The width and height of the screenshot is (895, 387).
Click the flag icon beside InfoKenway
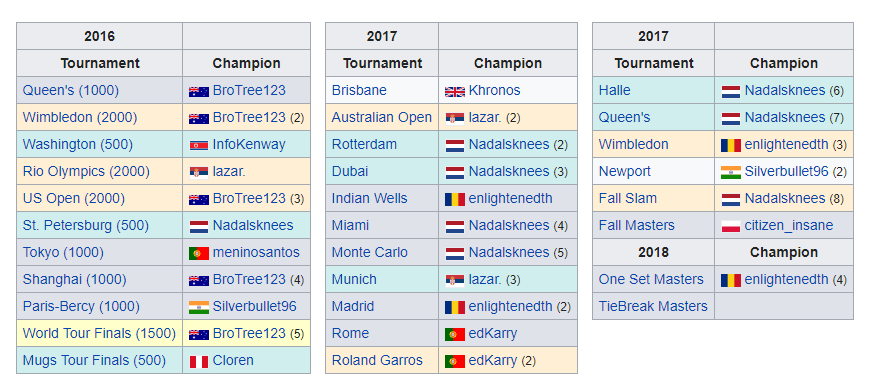pyautogui.click(x=199, y=146)
